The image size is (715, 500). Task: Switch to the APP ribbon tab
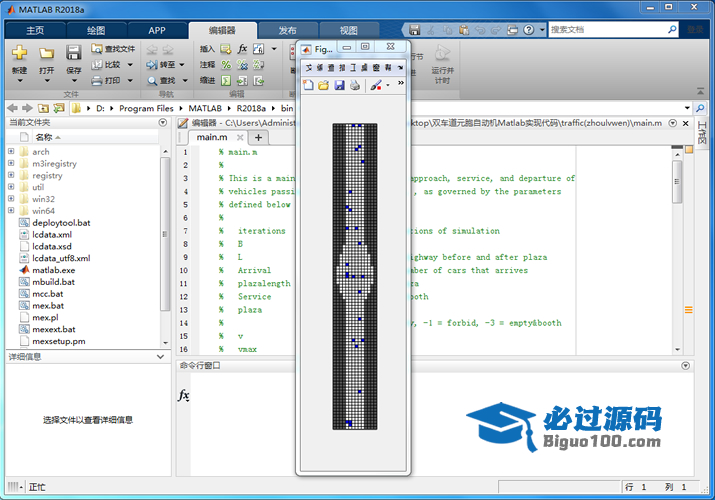pyautogui.click(x=157, y=31)
